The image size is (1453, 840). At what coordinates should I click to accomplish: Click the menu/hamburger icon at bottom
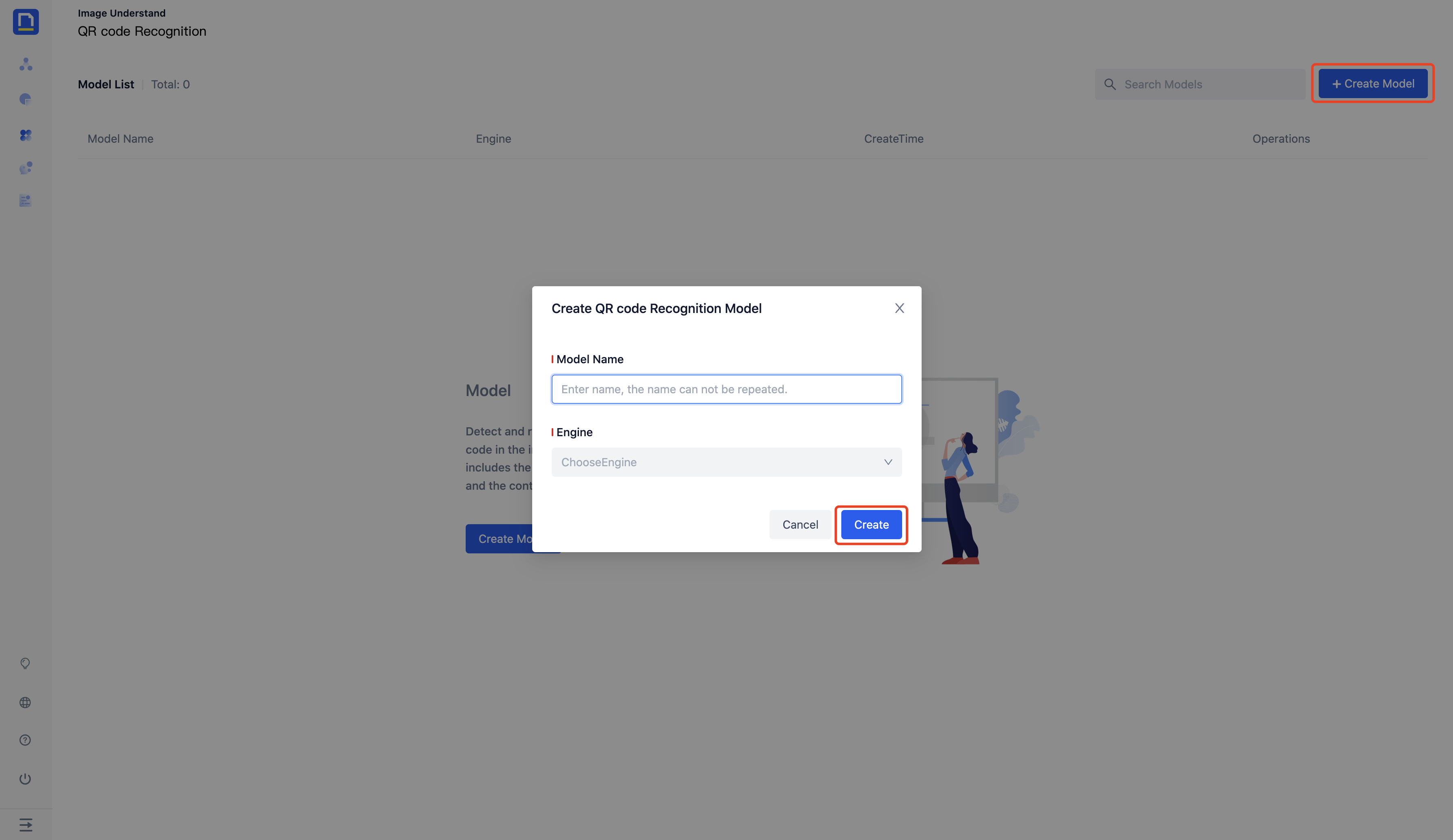tap(25, 824)
